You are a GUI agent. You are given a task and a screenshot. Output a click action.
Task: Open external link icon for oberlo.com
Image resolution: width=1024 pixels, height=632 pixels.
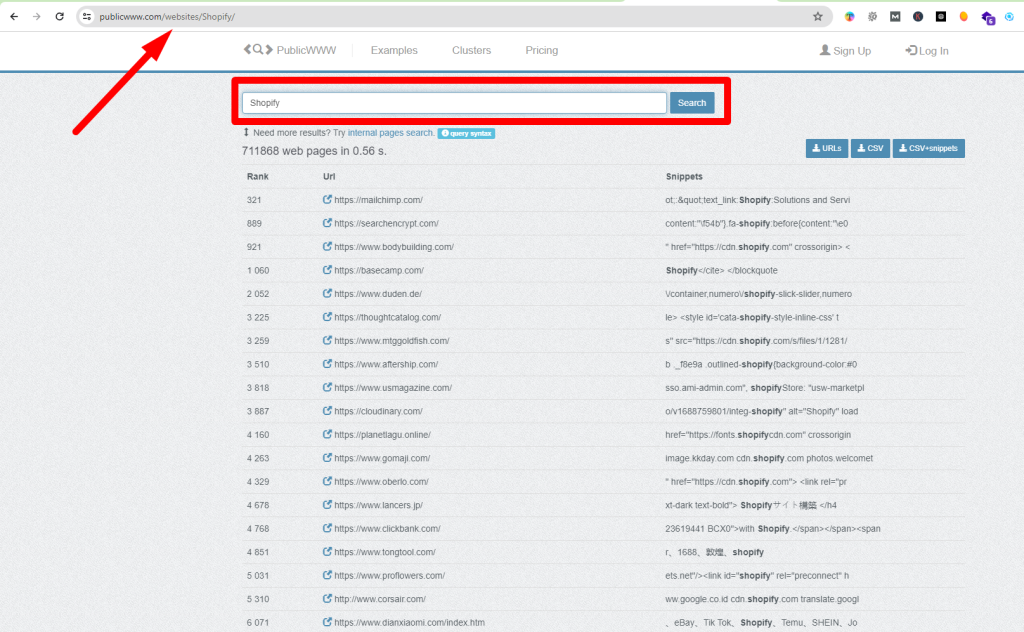pos(327,481)
